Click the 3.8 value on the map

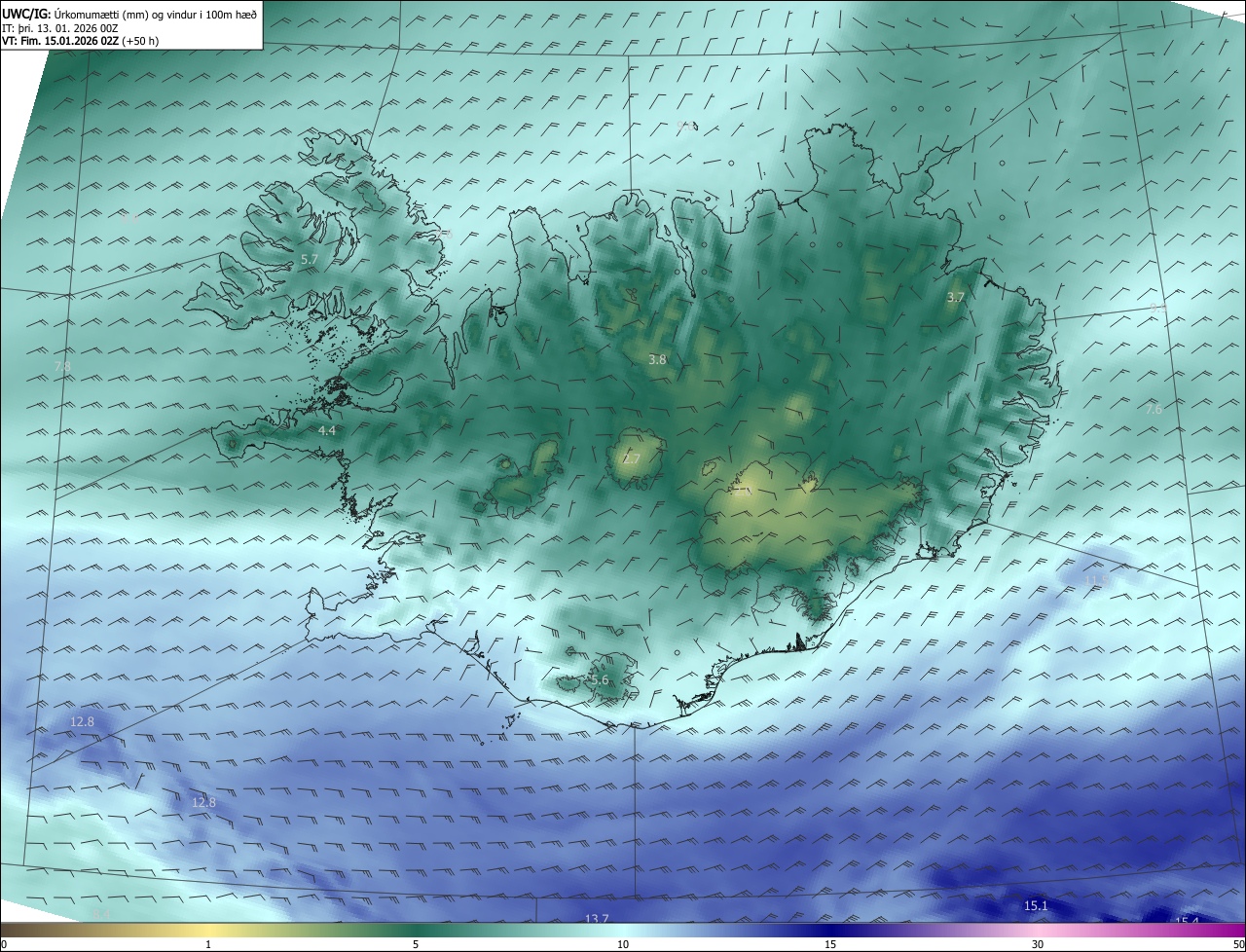(657, 359)
